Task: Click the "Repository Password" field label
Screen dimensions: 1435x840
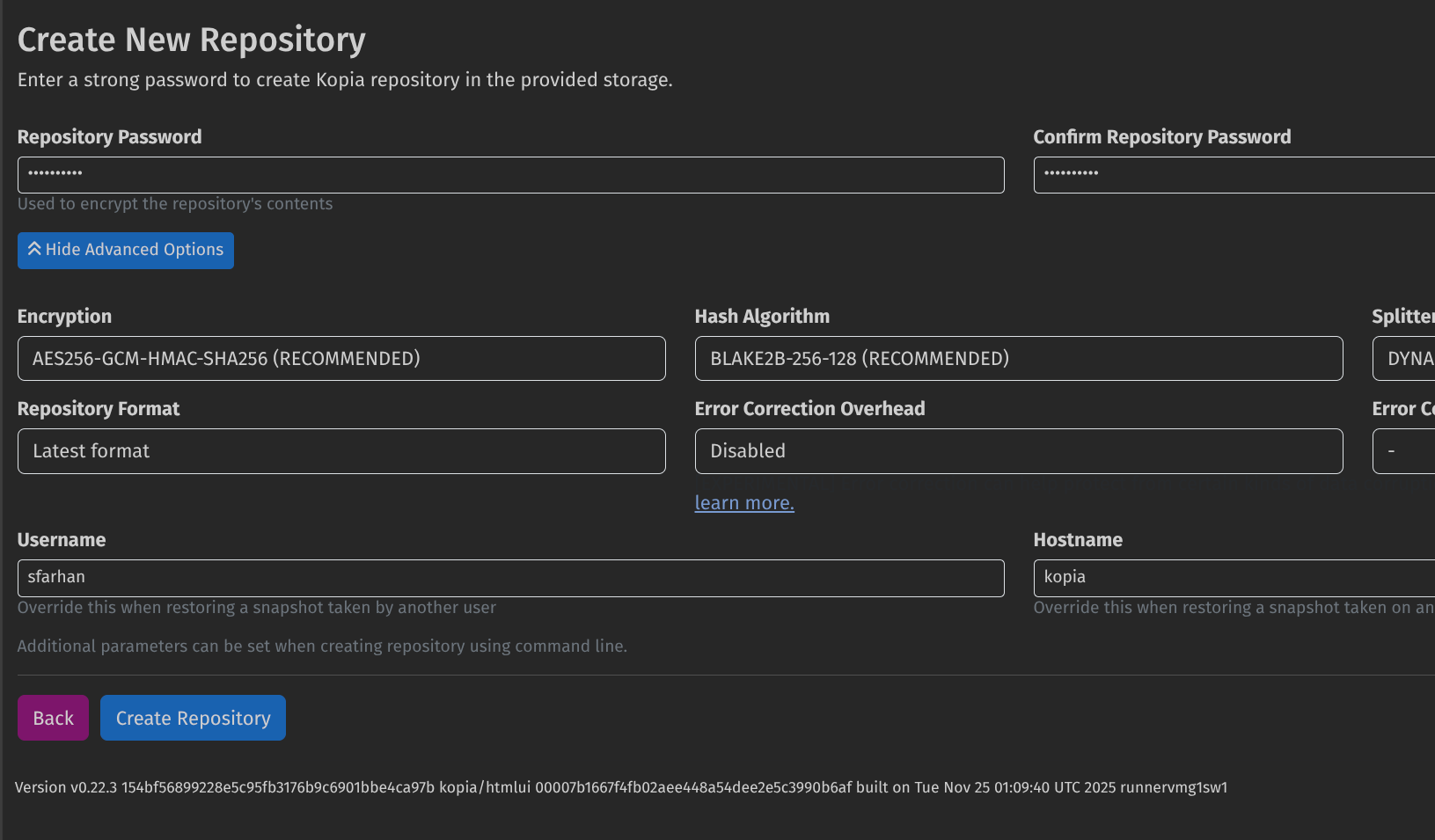Action: click(109, 137)
